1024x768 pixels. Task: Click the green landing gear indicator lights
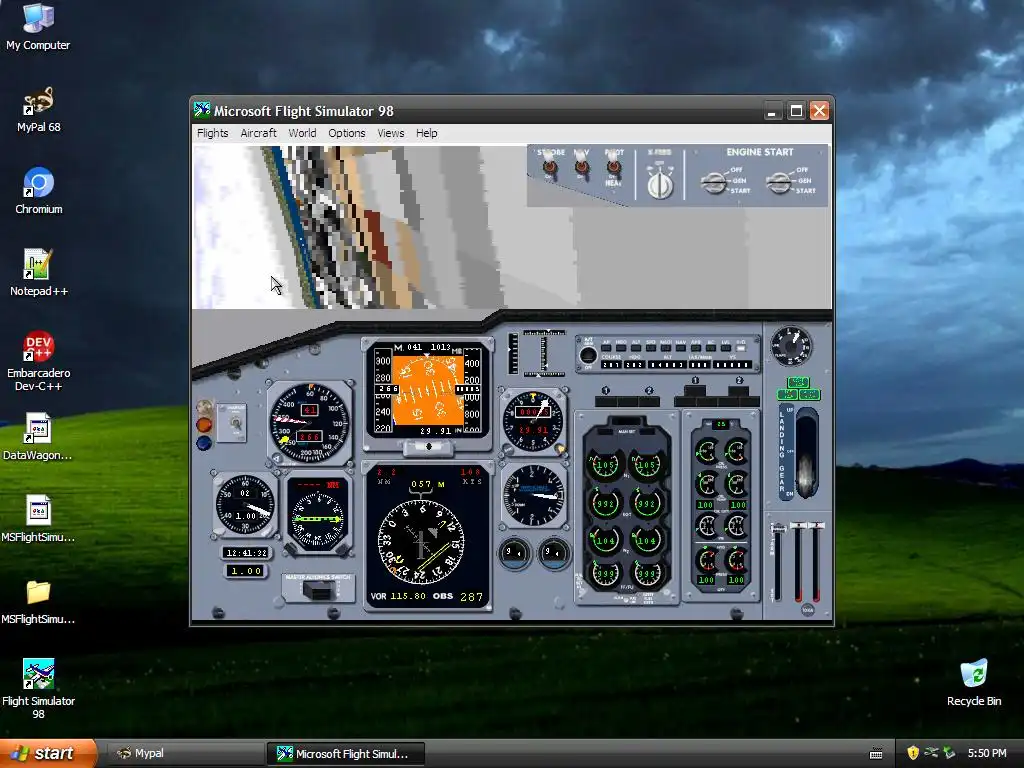click(798, 389)
